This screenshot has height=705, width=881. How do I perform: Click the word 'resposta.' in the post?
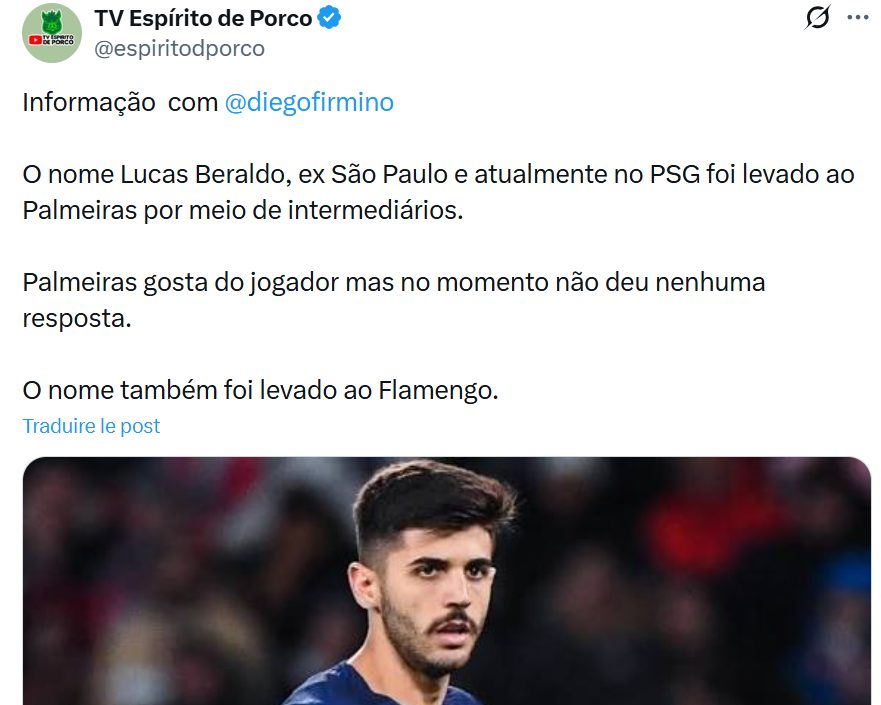77,319
